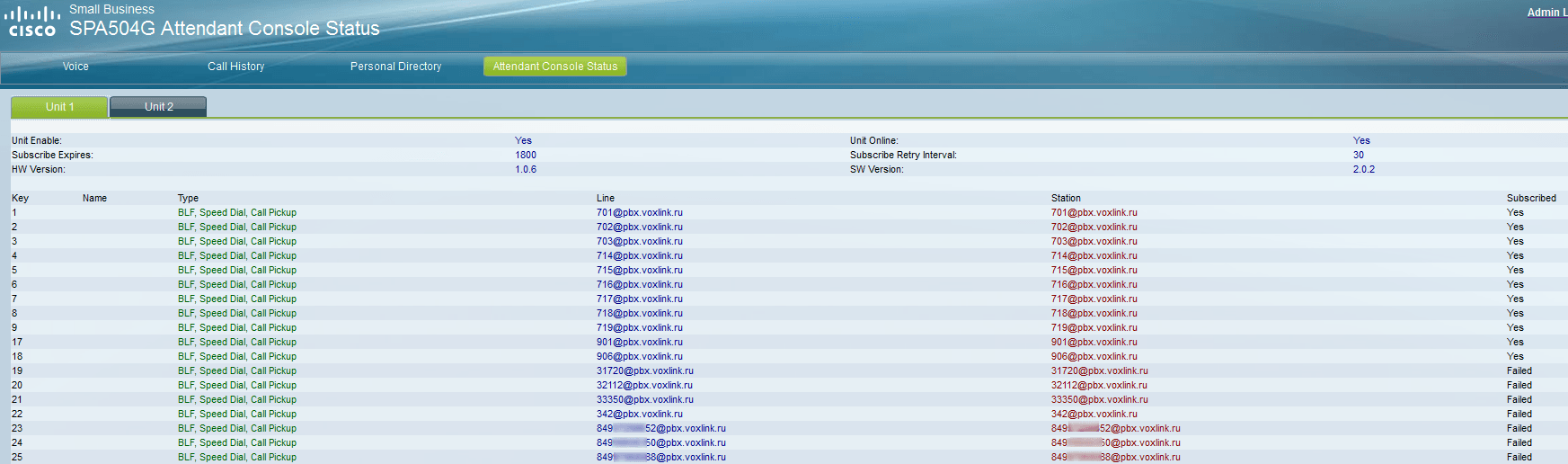The height and width of the screenshot is (464, 1568).
Task: Click the Admin Login link
Action: 1547,13
